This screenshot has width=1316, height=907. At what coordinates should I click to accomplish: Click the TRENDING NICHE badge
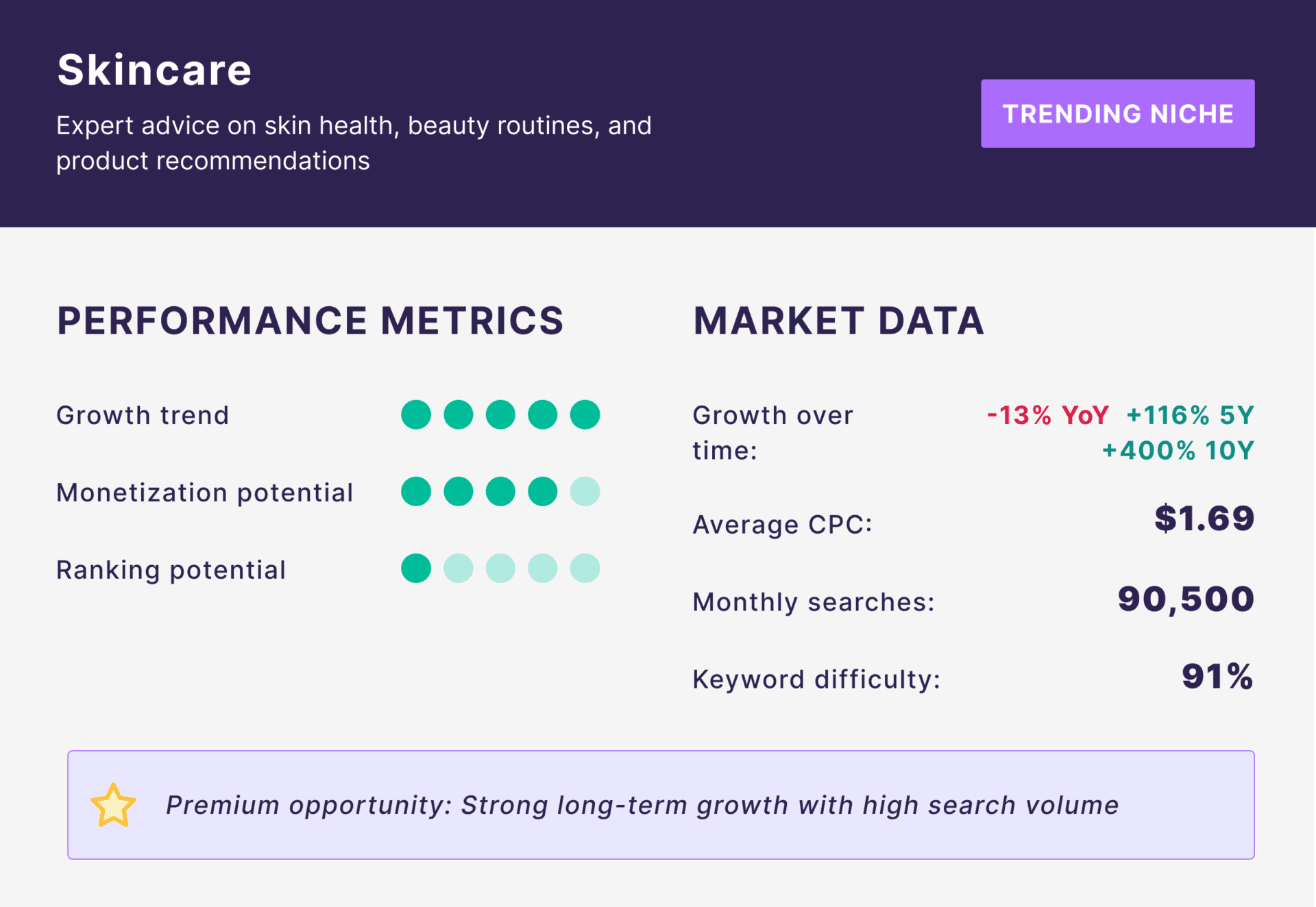click(1117, 114)
